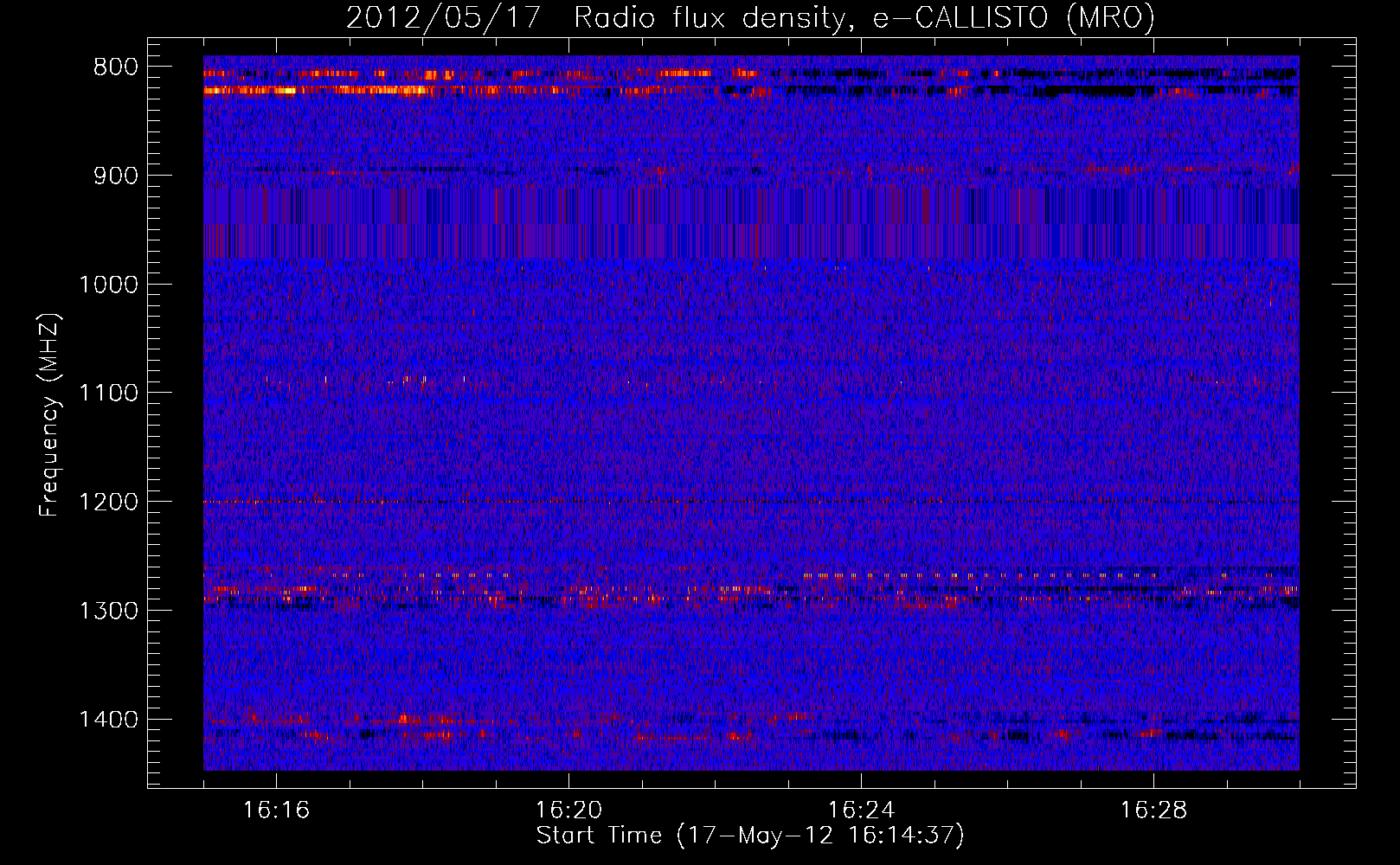Screen dimensions: 1400x865
Task: Click the 16:28 time axis label
Action: 1153,811
